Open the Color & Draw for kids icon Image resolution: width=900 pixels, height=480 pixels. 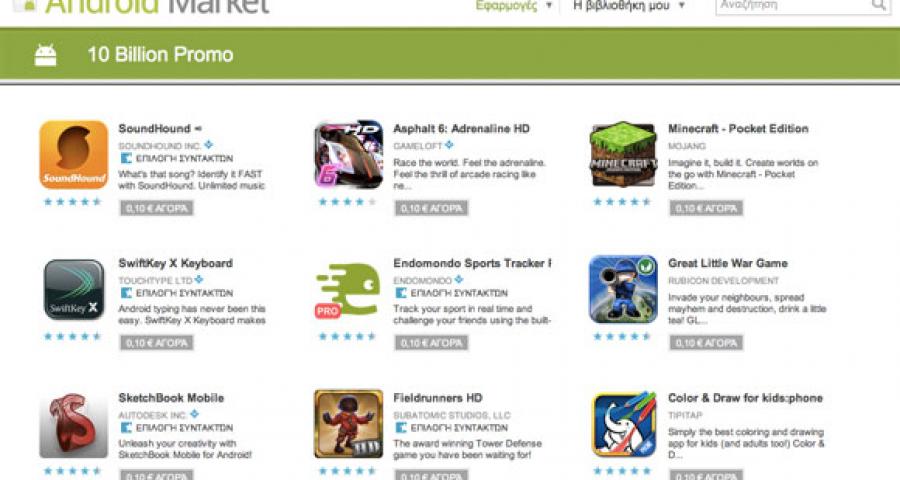click(x=624, y=424)
